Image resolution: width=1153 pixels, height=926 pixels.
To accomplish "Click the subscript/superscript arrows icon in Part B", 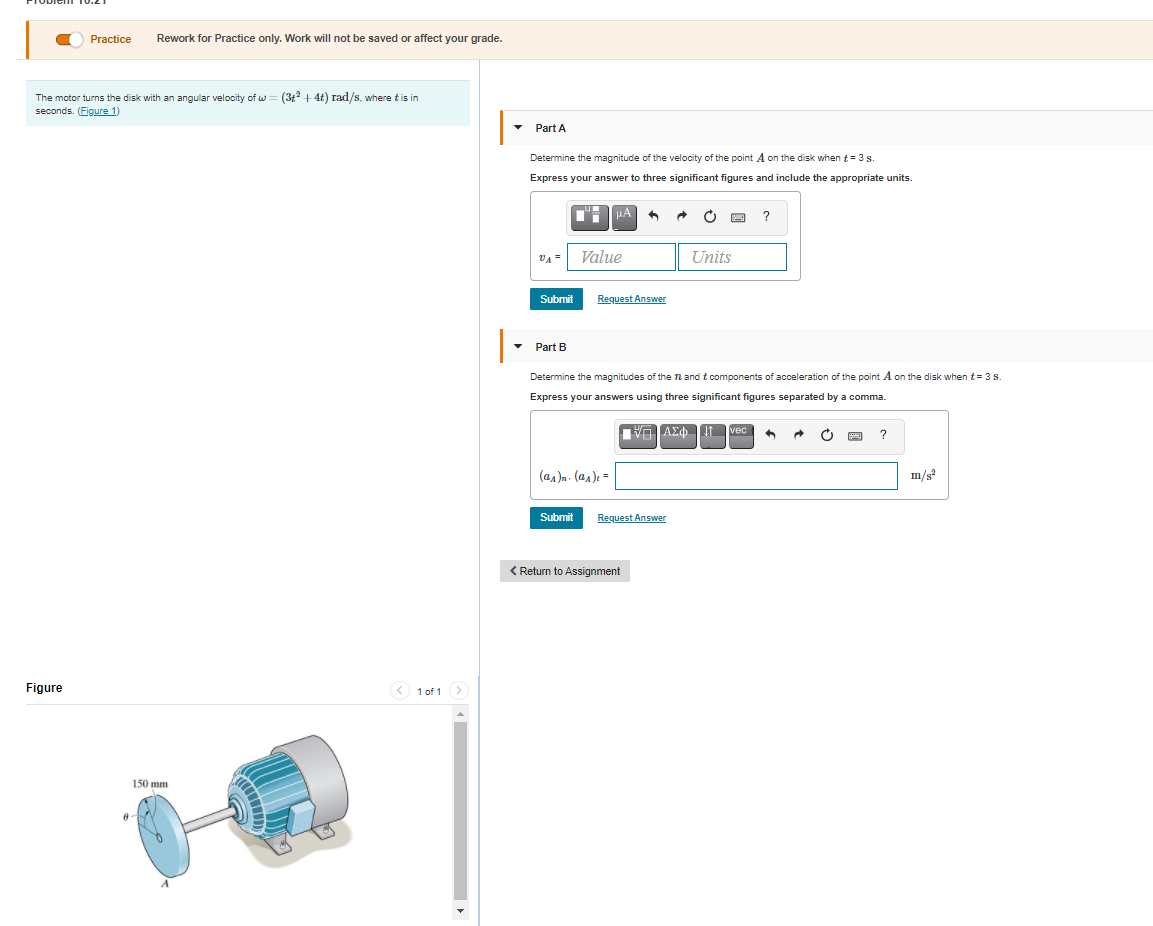I will point(712,435).
